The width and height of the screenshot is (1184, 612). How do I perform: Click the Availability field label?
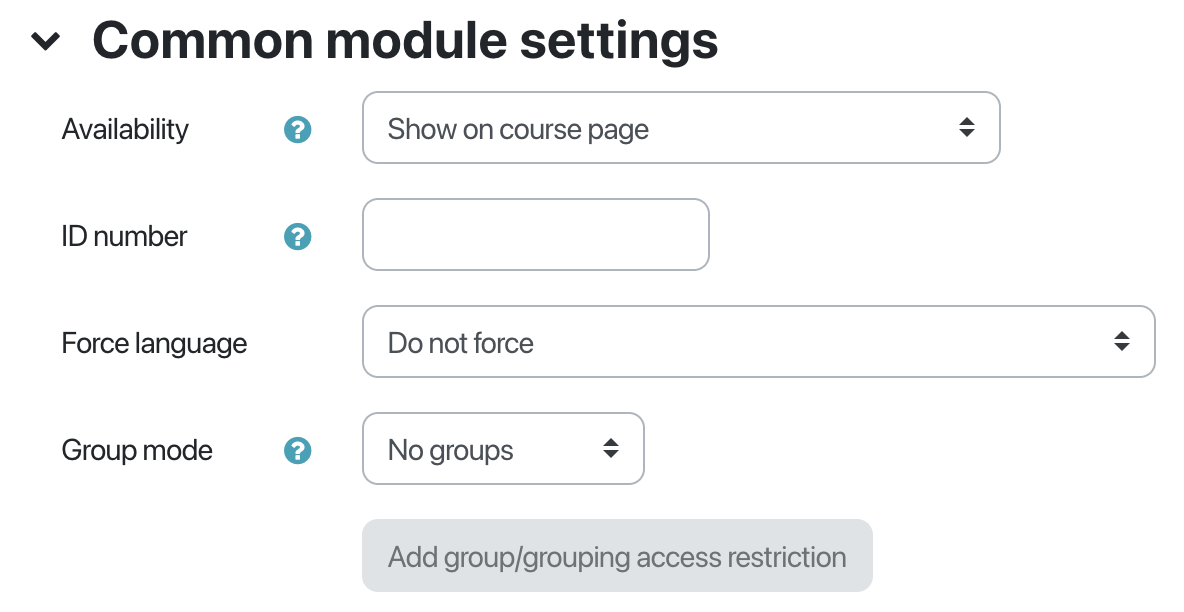(x=125, y=129)
